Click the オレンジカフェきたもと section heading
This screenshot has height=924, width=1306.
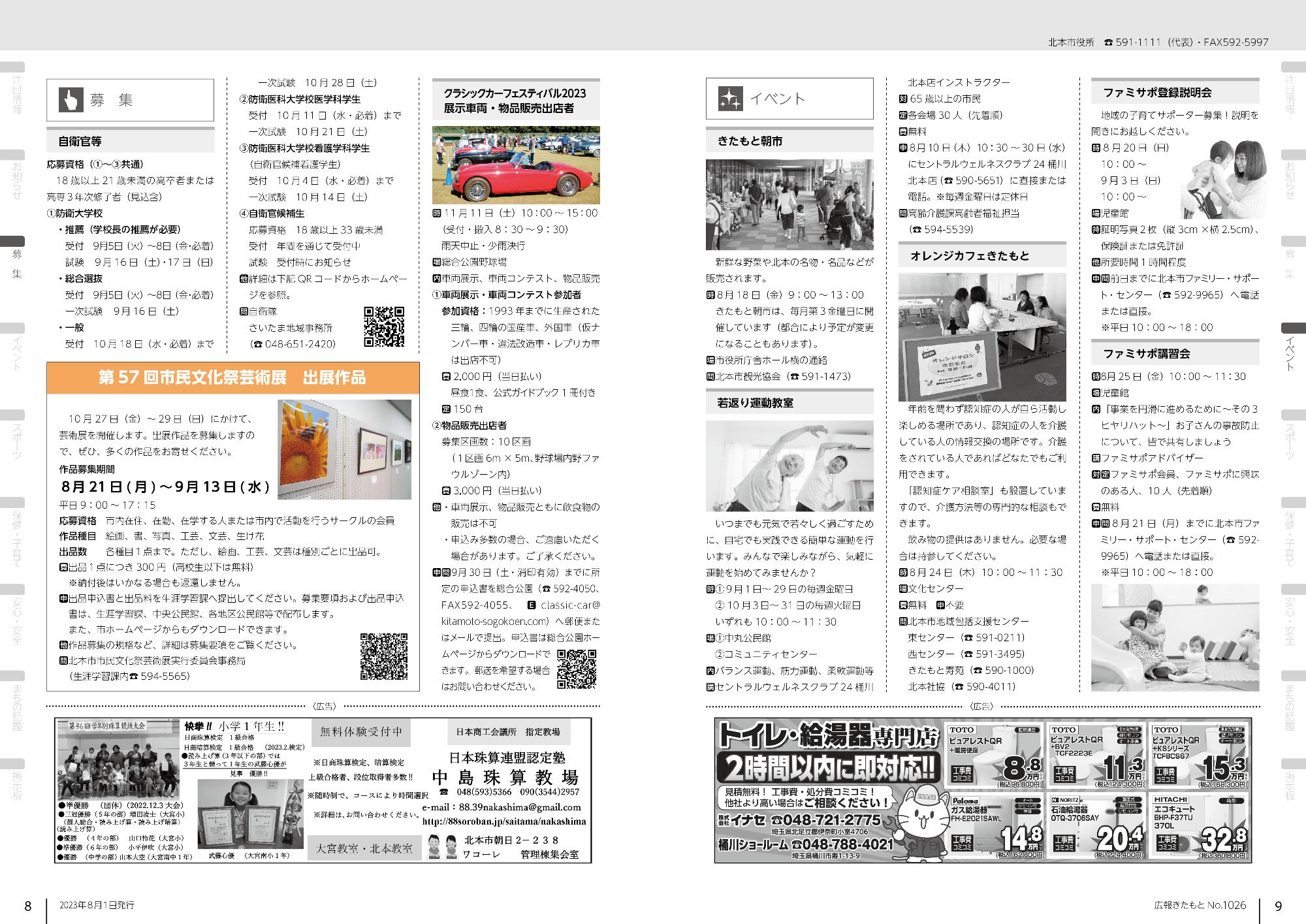point(982,255)
